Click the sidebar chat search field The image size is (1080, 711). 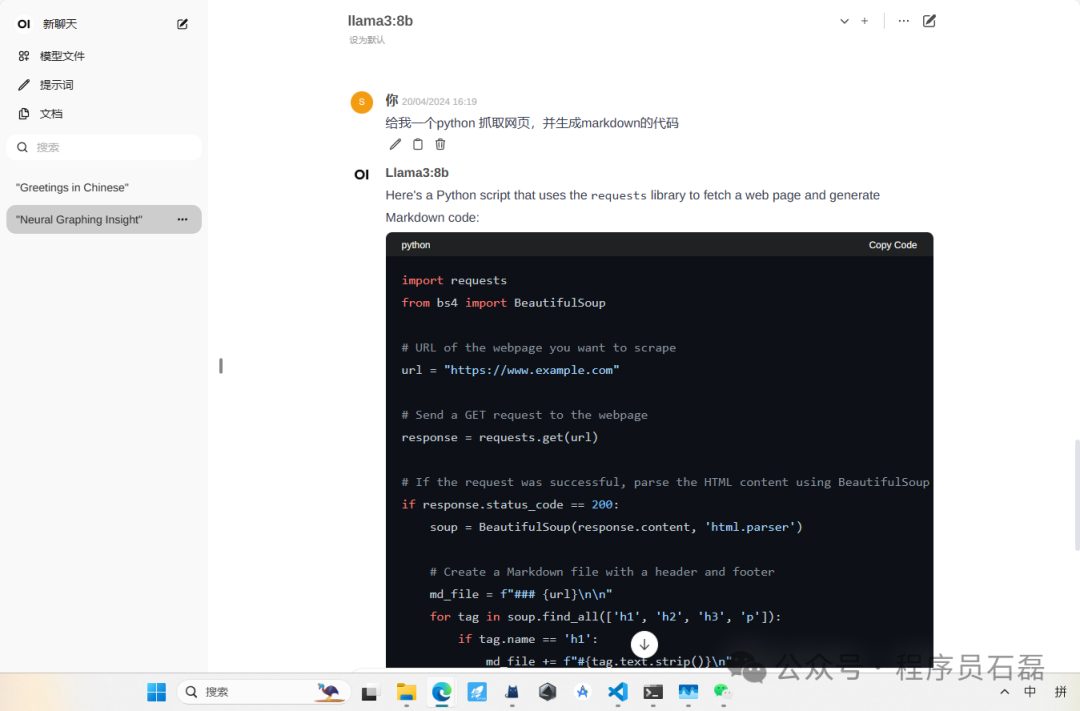coord(110,147)
